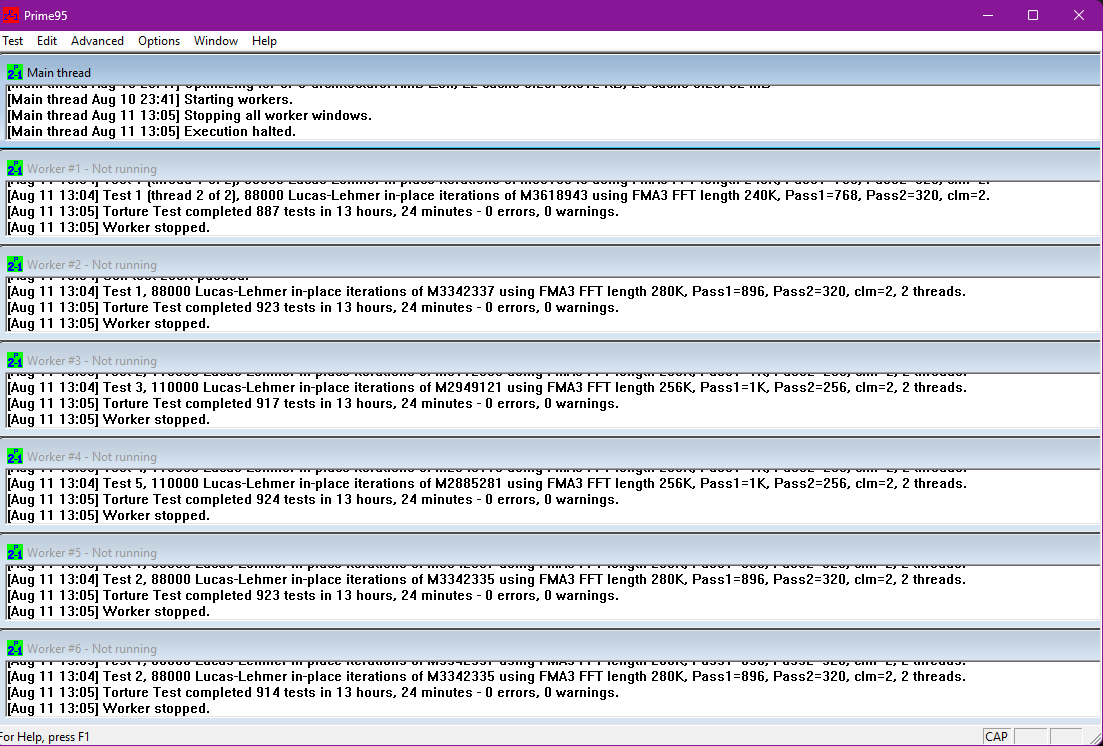Click the 'completed 887 tests' log line
Screen dimensions: 1103x746
click(x=313, y=211)
